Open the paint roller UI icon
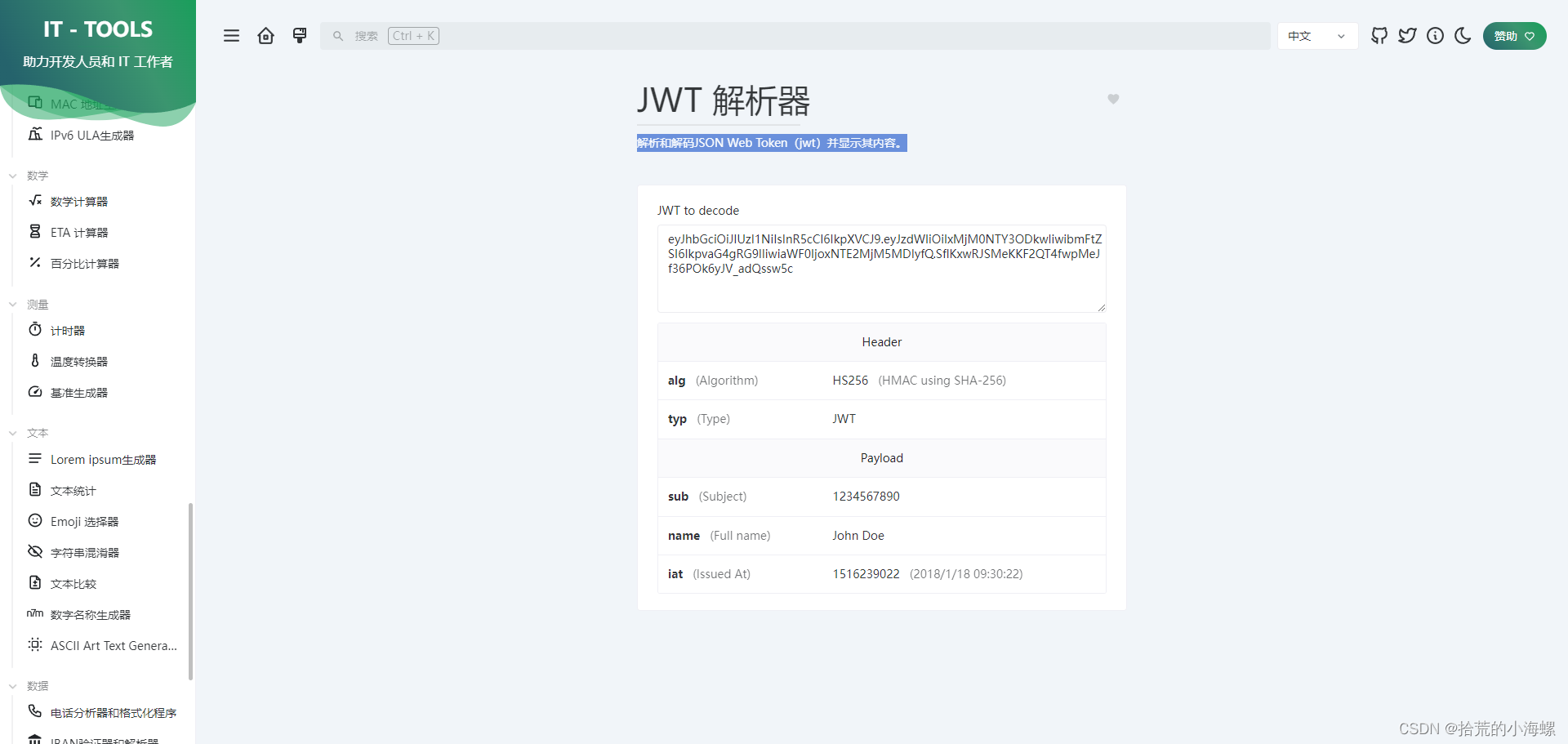 [x=300, y=36]
